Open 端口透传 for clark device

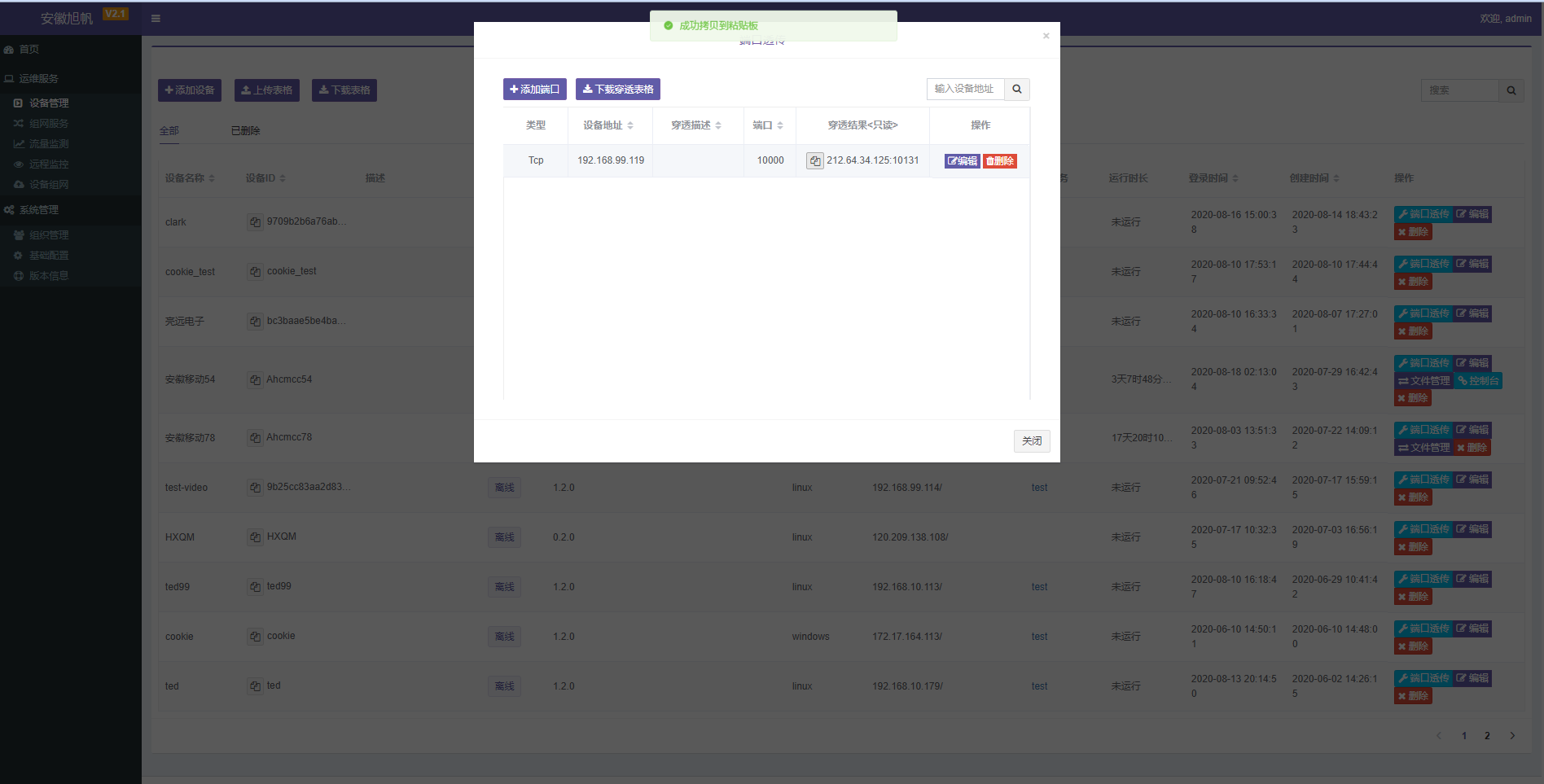[x=1423, y=214]
